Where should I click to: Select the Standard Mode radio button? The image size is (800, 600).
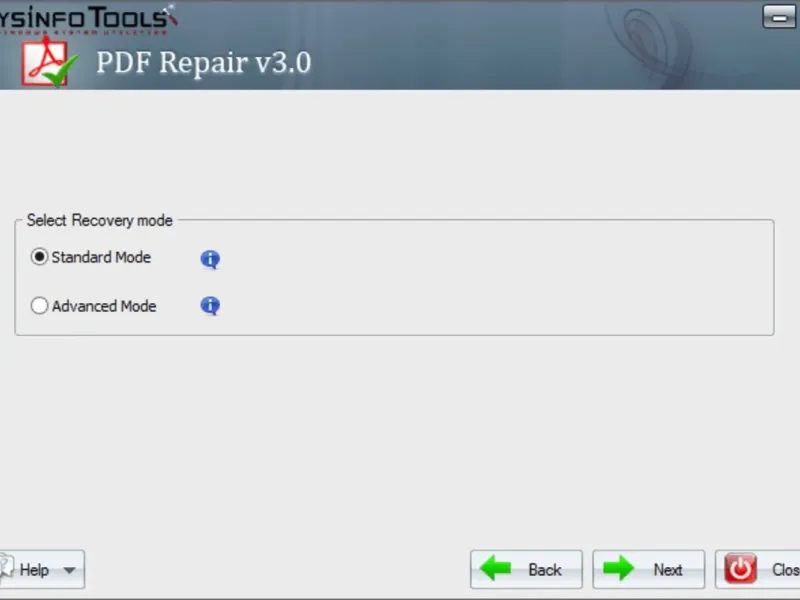coord(39,257)
